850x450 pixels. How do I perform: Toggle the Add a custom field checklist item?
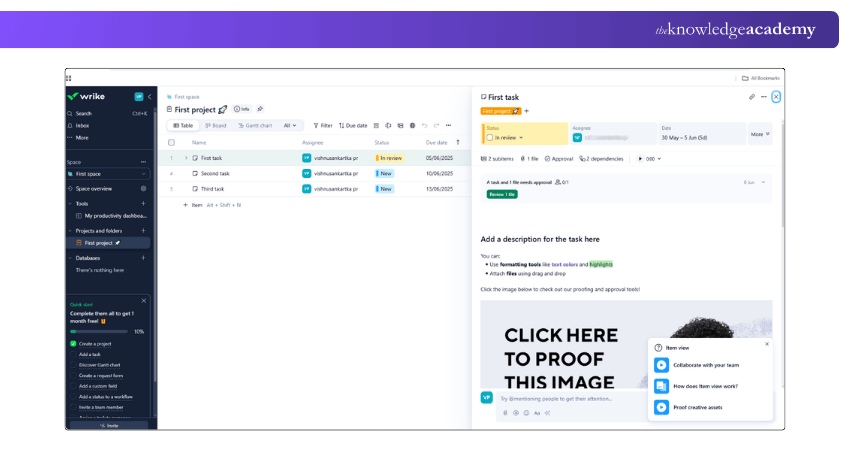(x=73, y=386)
